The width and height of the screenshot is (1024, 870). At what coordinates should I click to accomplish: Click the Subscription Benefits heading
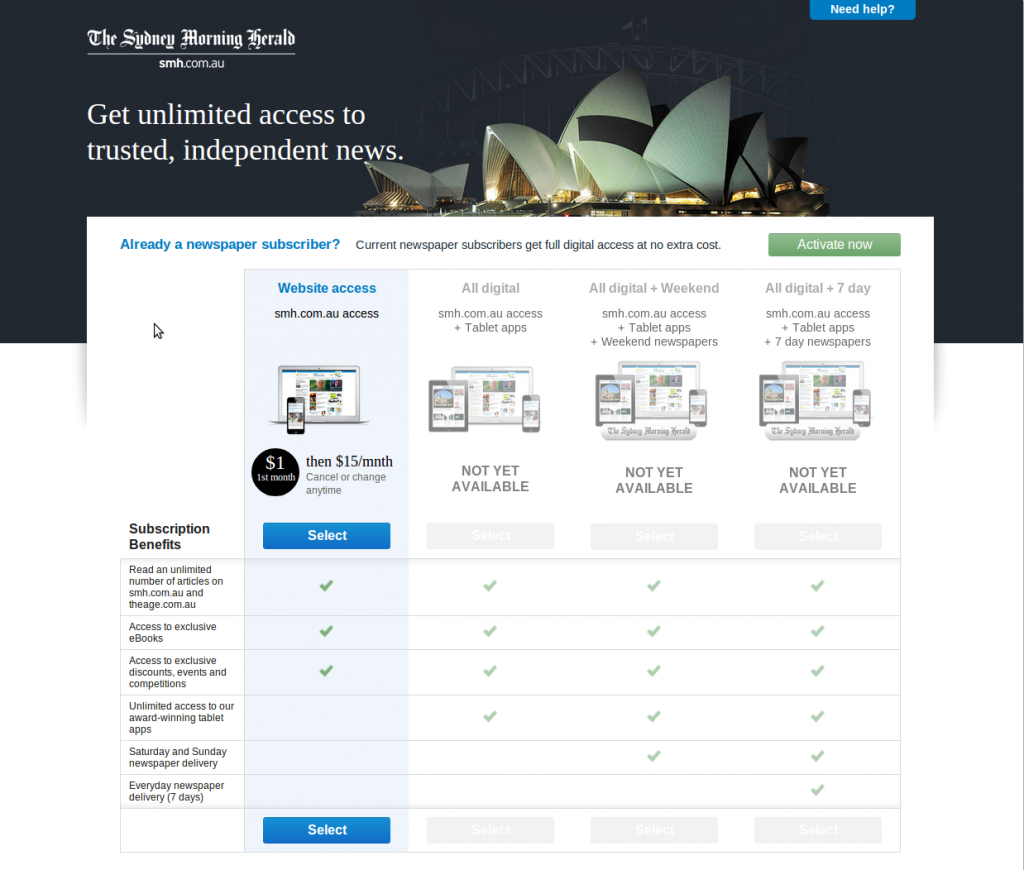(x=169, y=536)
